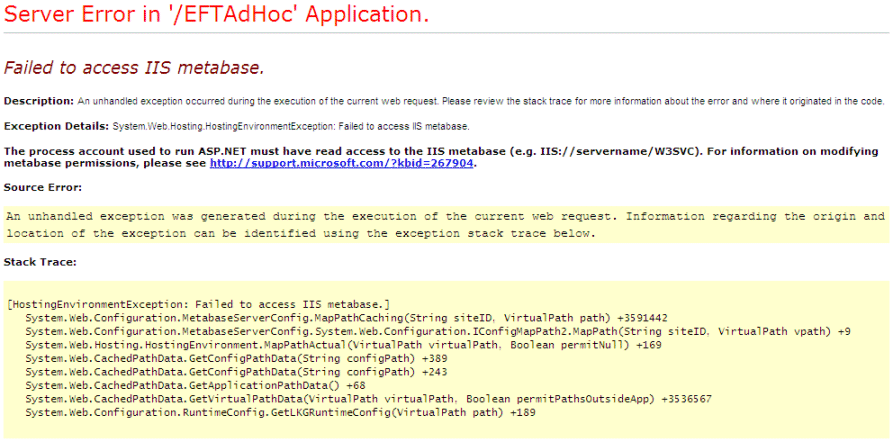Click the GetConfigPathData +389 stack line
The width and height of the screenshot is (893, 442).
(x=236, y=359)
